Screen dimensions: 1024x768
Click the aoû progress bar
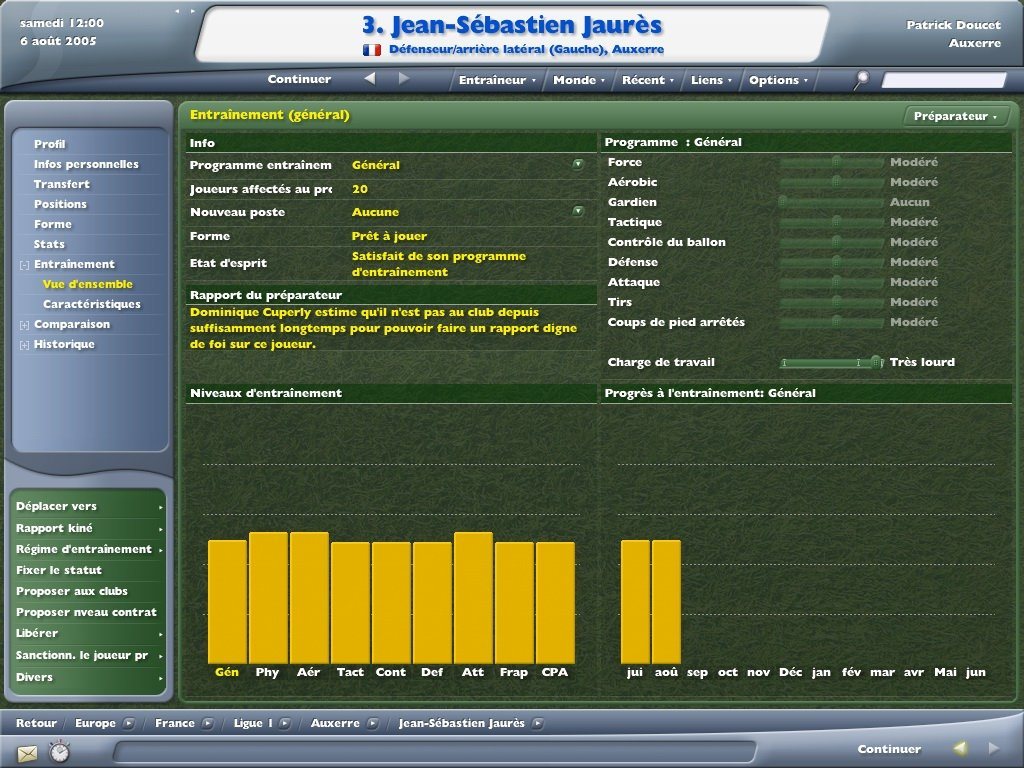point(666,602)
